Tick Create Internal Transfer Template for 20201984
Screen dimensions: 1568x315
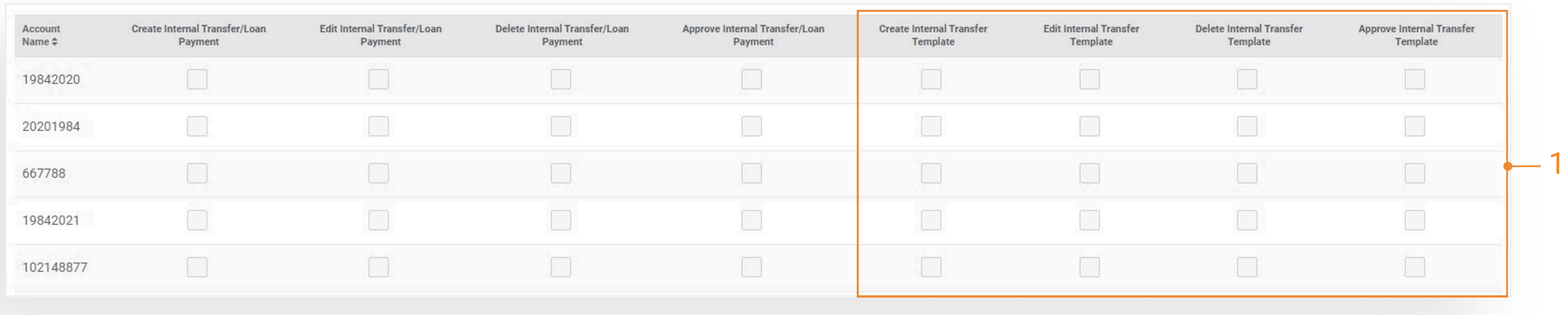pyautogui.click(x=931, y=127)
